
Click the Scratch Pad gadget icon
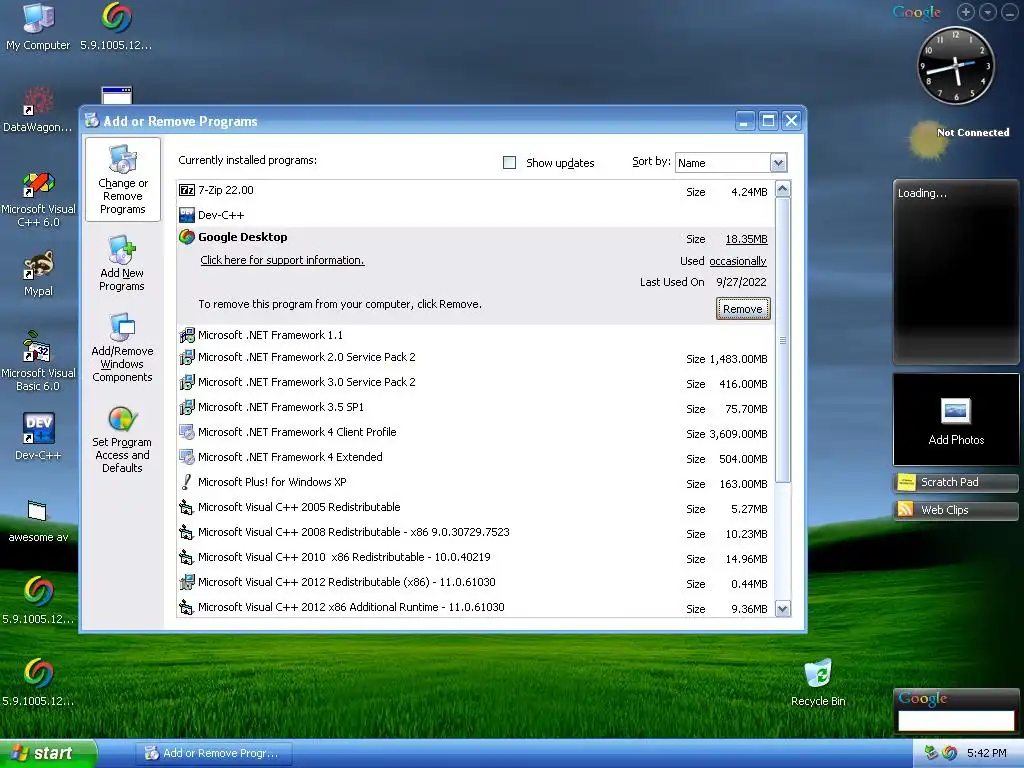coord(906,483)
